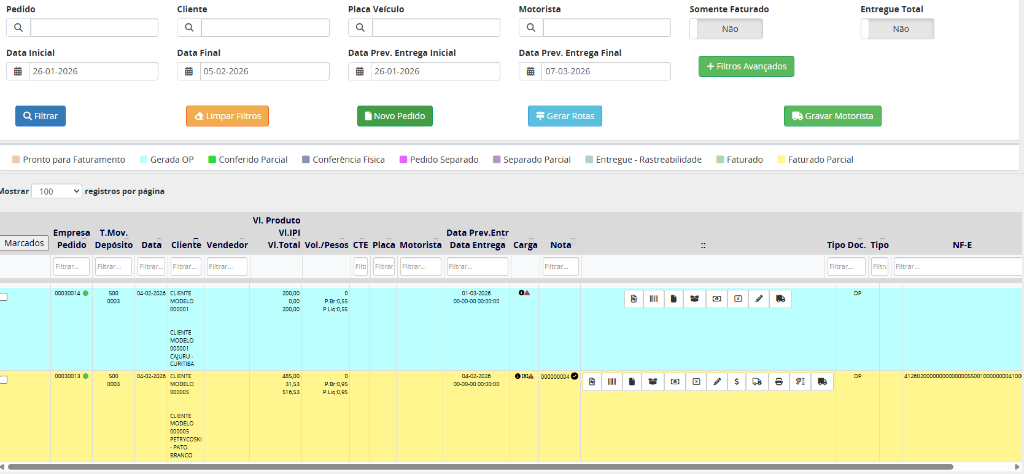Image resolution: width=1024 pixels, height=474 pixels.
Task: Check the checkbox for order 00030014
Action: coord(4,297)
